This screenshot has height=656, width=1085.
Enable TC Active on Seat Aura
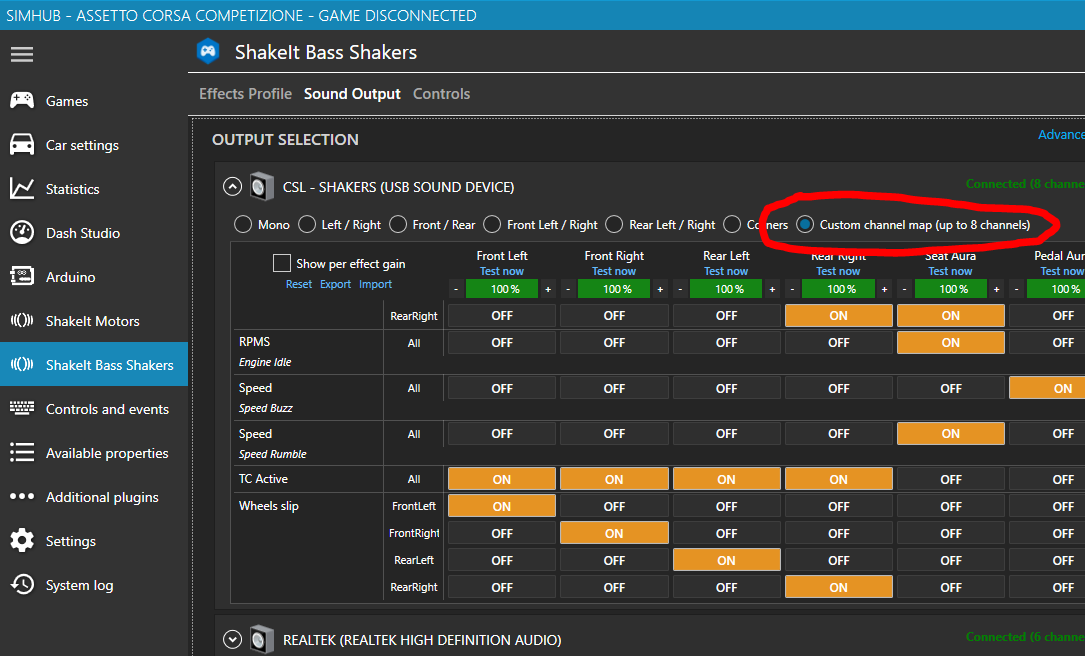[951, 479]
